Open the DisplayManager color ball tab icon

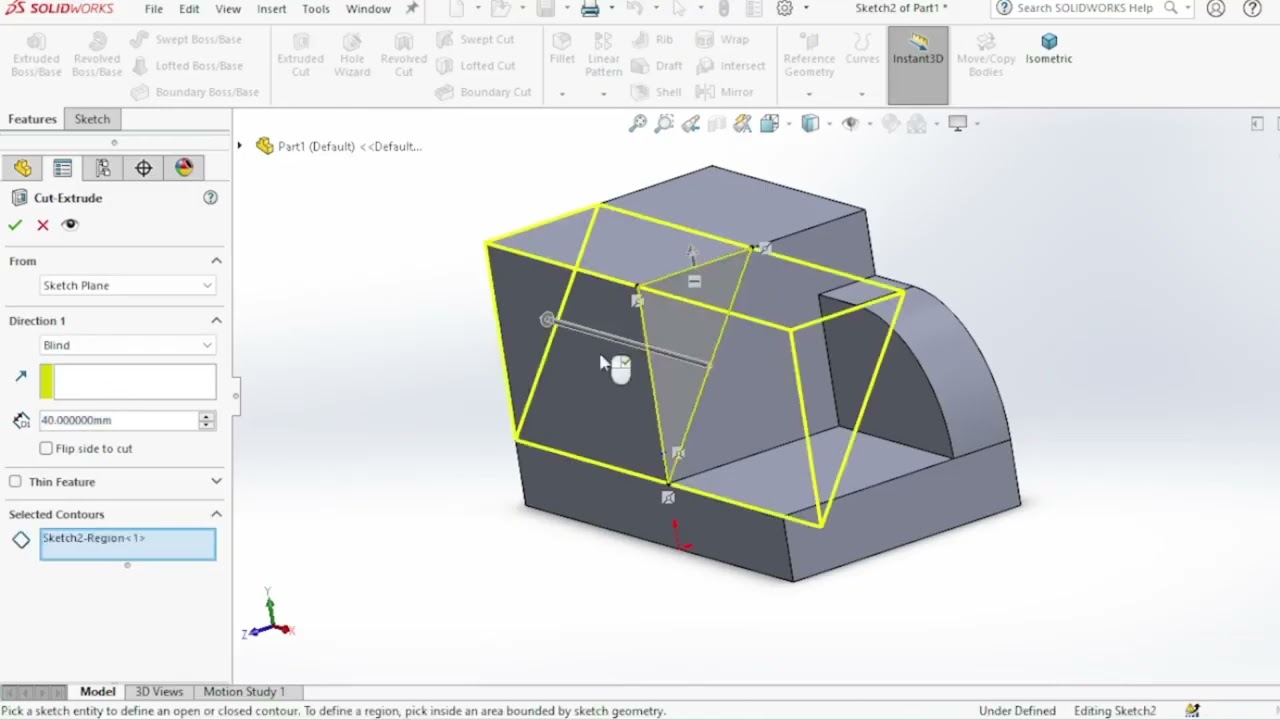point(184,168)
